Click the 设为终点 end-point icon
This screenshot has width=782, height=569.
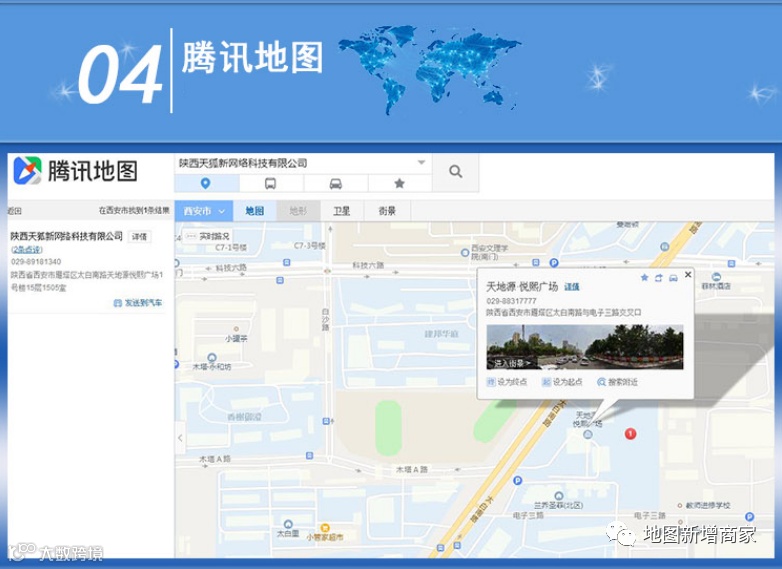[x=491, y=382]
